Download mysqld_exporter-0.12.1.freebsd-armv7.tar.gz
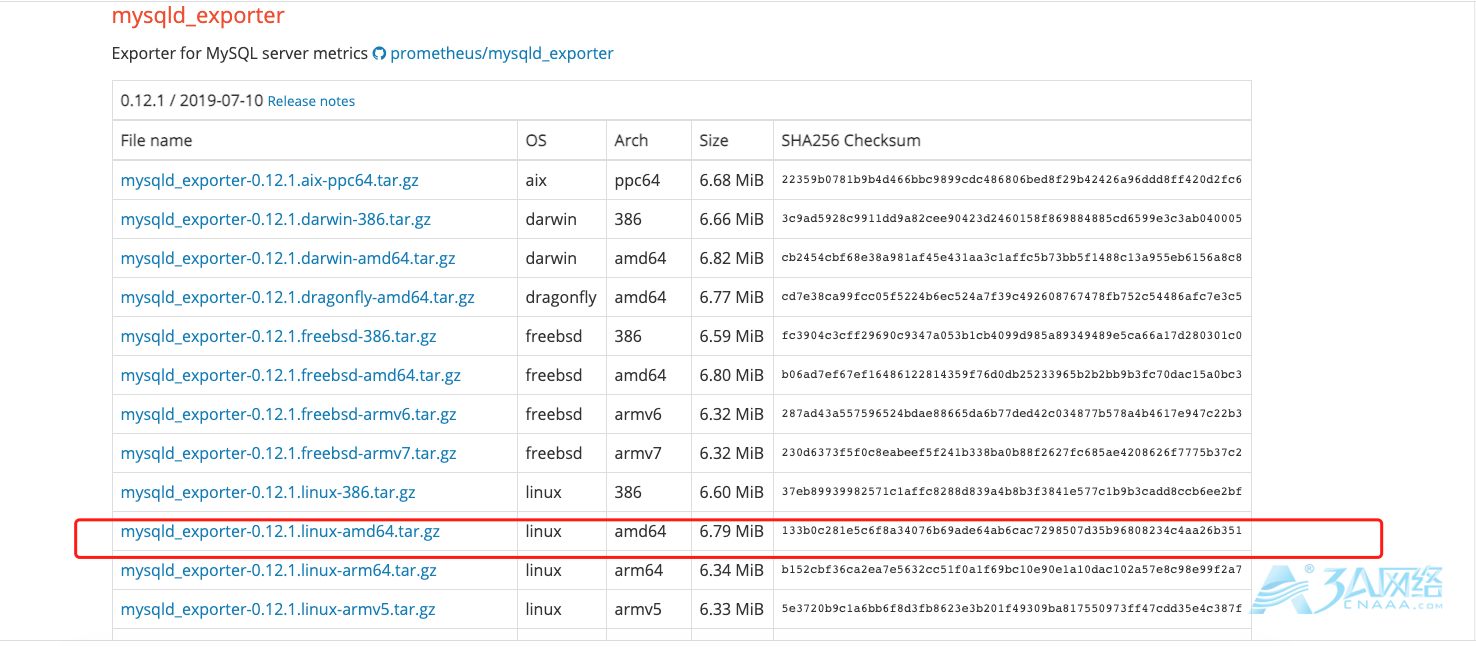The width and height of the screenshot is (1476, 647). pos(289,453)
